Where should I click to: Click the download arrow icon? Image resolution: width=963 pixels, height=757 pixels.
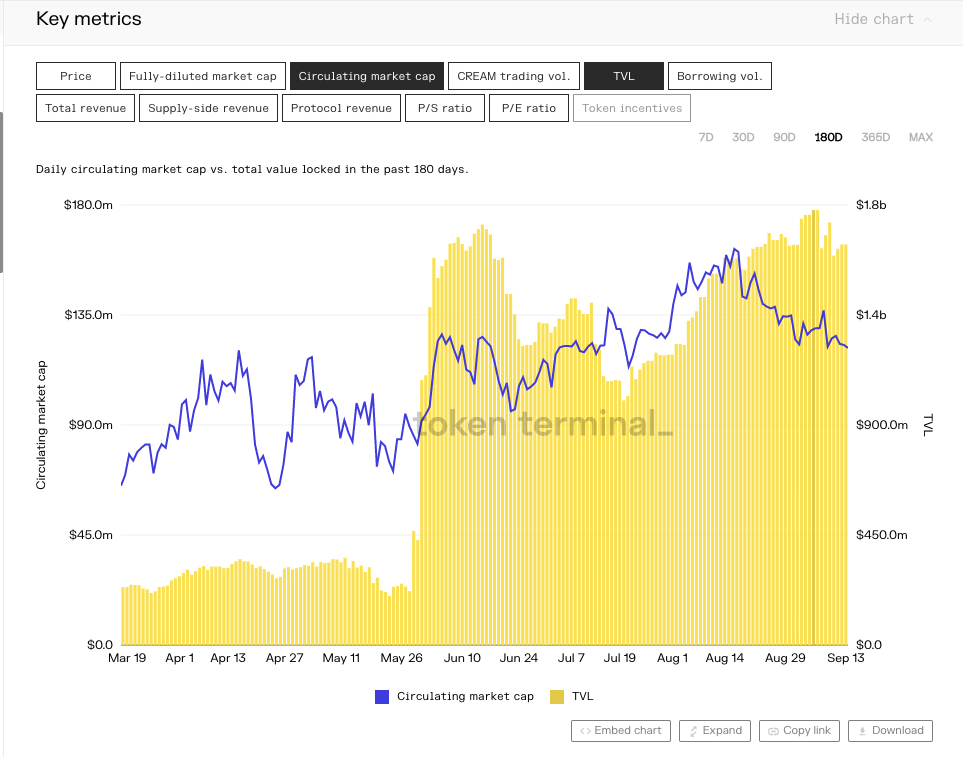pyautogui.click(x=862, y=731)
